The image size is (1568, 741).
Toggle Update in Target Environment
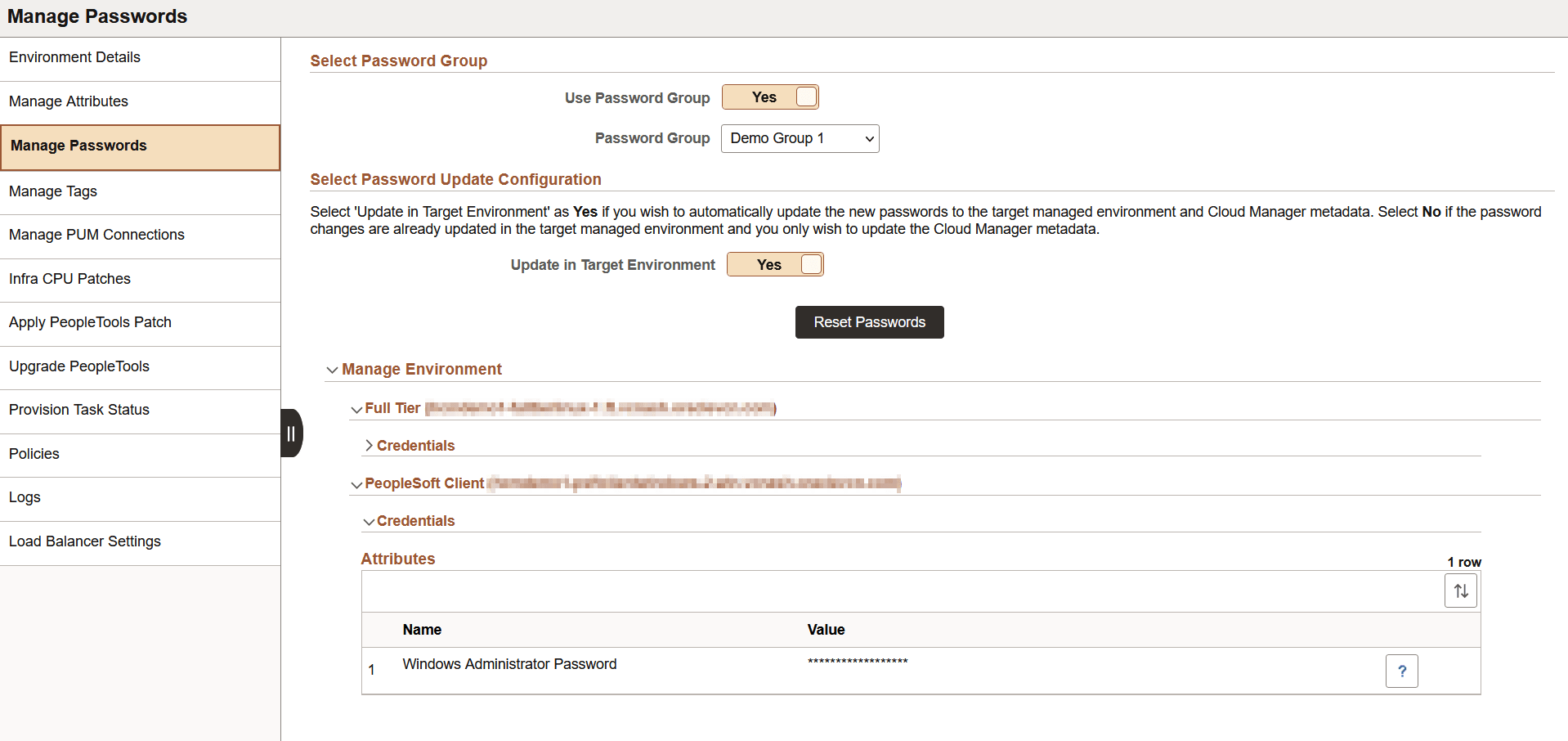[x=774, y=264]
